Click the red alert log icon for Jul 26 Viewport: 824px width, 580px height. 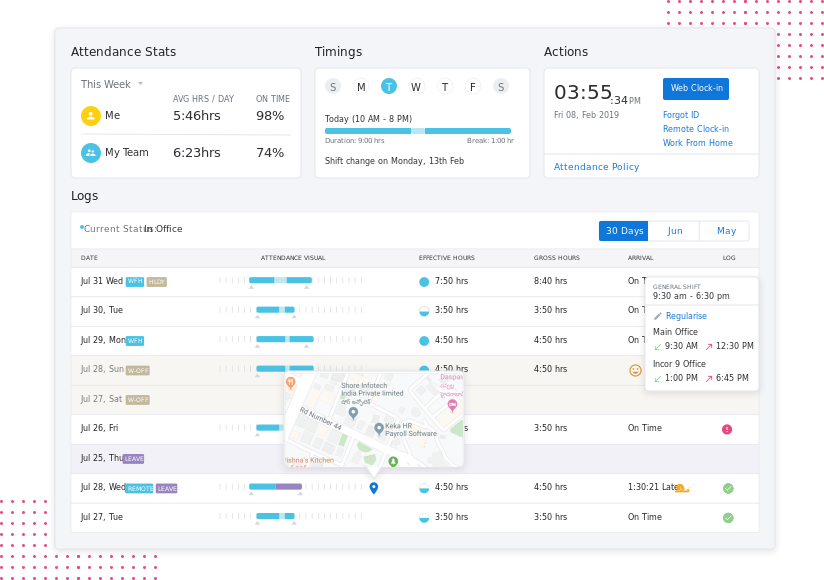[x=727, y=429]
